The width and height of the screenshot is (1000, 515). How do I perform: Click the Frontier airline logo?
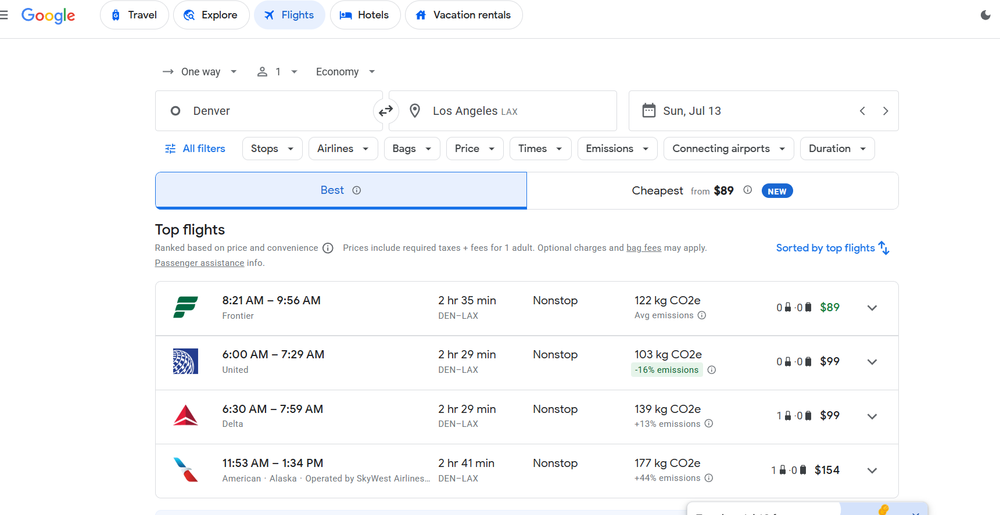pos(186,307)
